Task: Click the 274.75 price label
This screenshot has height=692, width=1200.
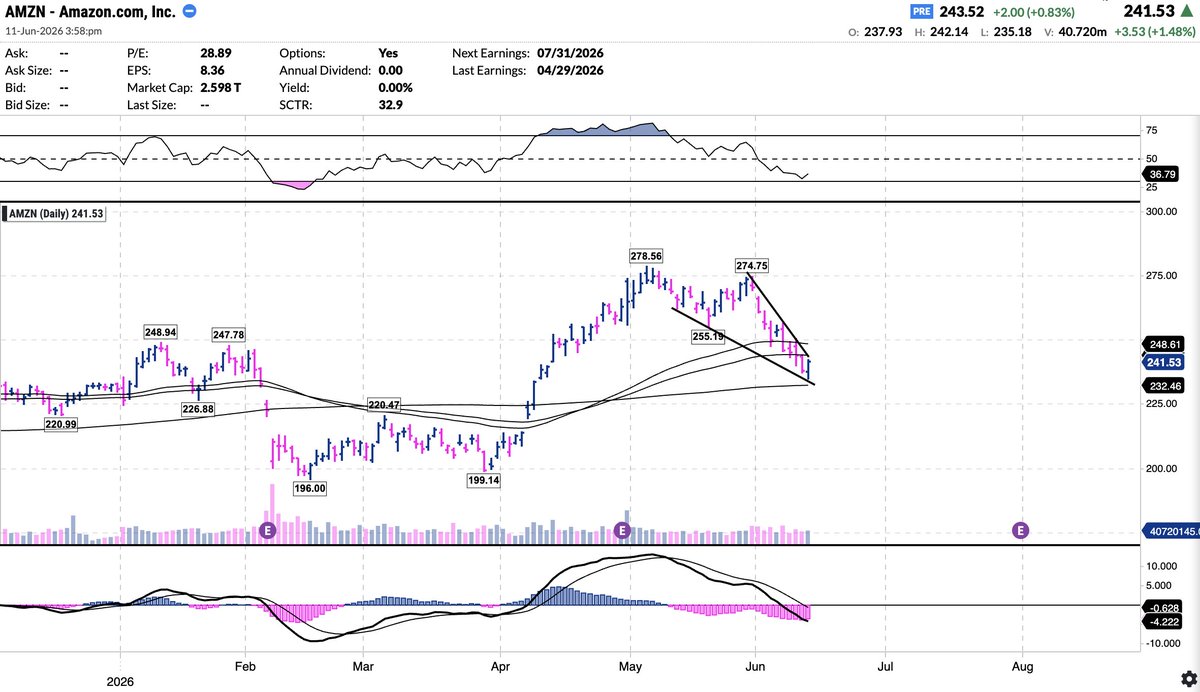Action: point(752,266)
